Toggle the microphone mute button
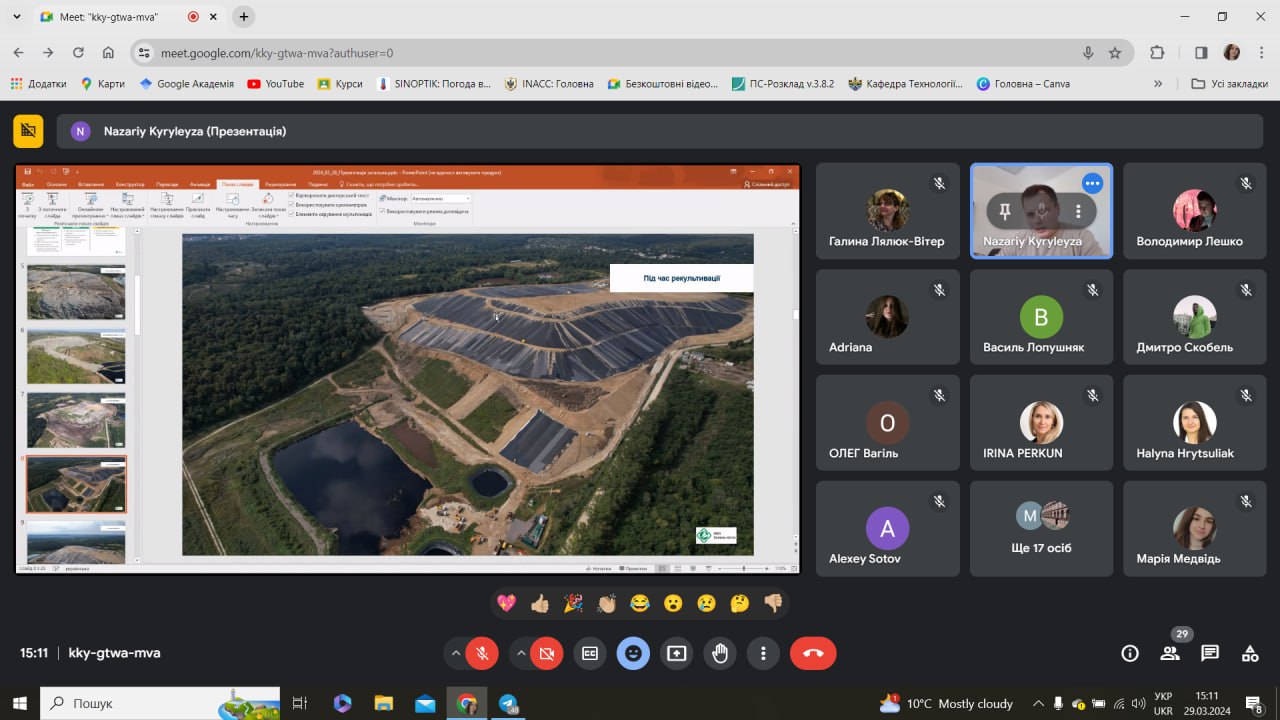This screenshot has height=720, width=1280. (482, 653)
